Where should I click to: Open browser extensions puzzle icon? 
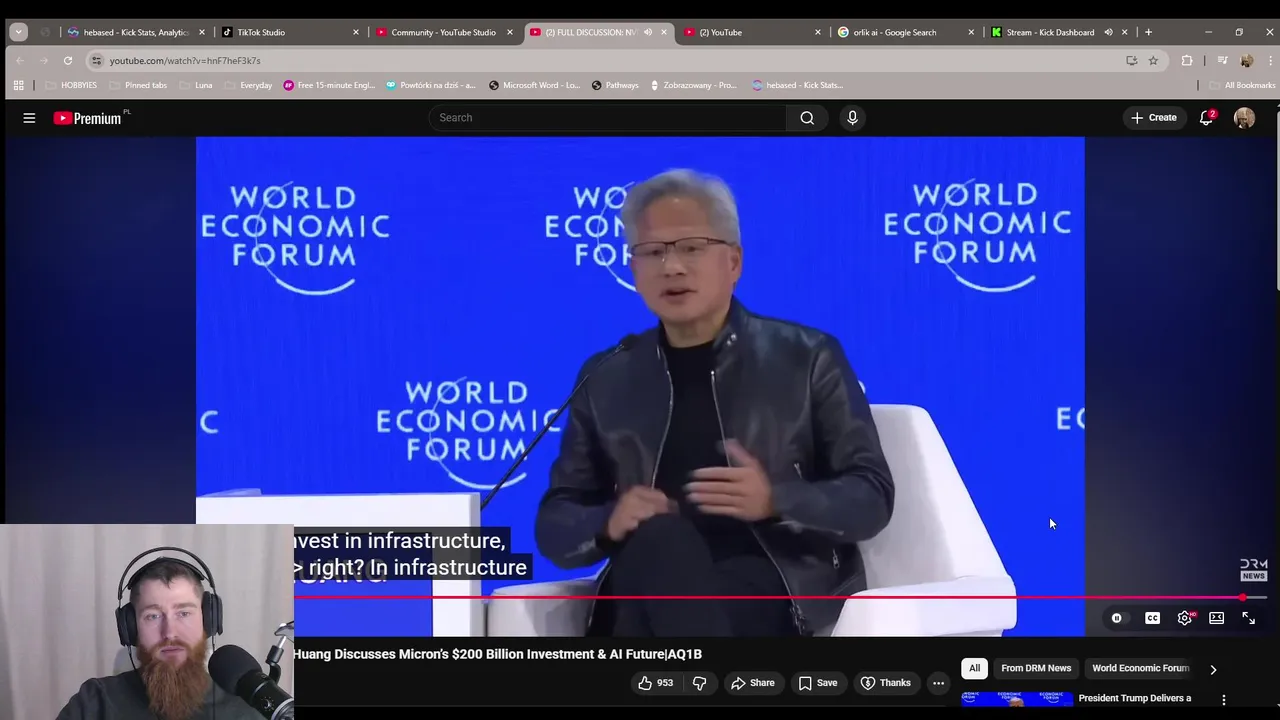pyautogui.click(x=1187, y=60)
